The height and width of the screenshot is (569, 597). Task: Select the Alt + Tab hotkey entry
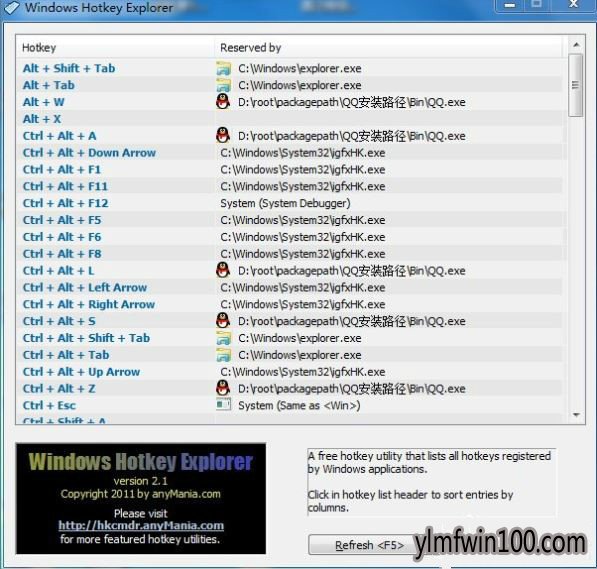pyautogui.click(x=48, y=85)
